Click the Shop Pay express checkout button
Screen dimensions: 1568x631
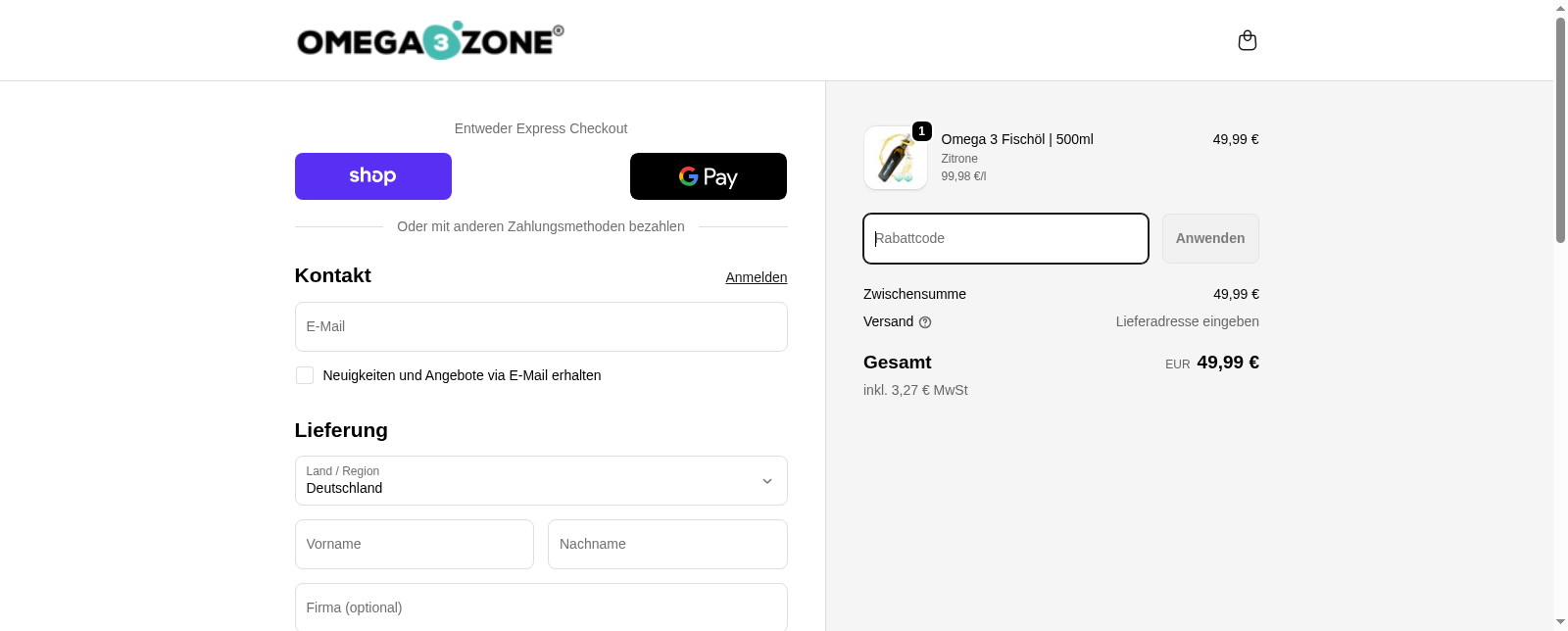pos(373,176)
